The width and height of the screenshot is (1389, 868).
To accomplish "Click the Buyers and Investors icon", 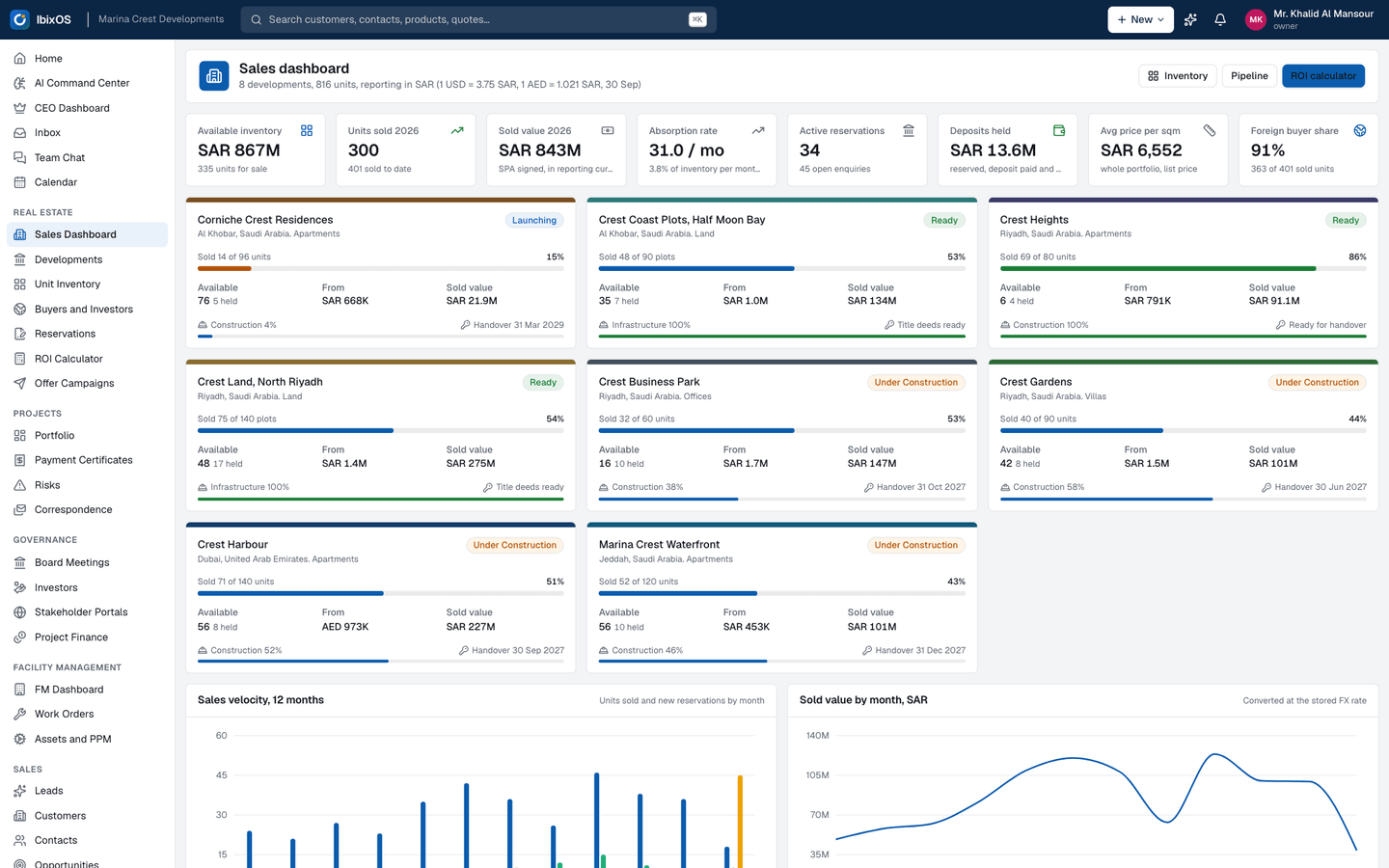I will [19, 310].
